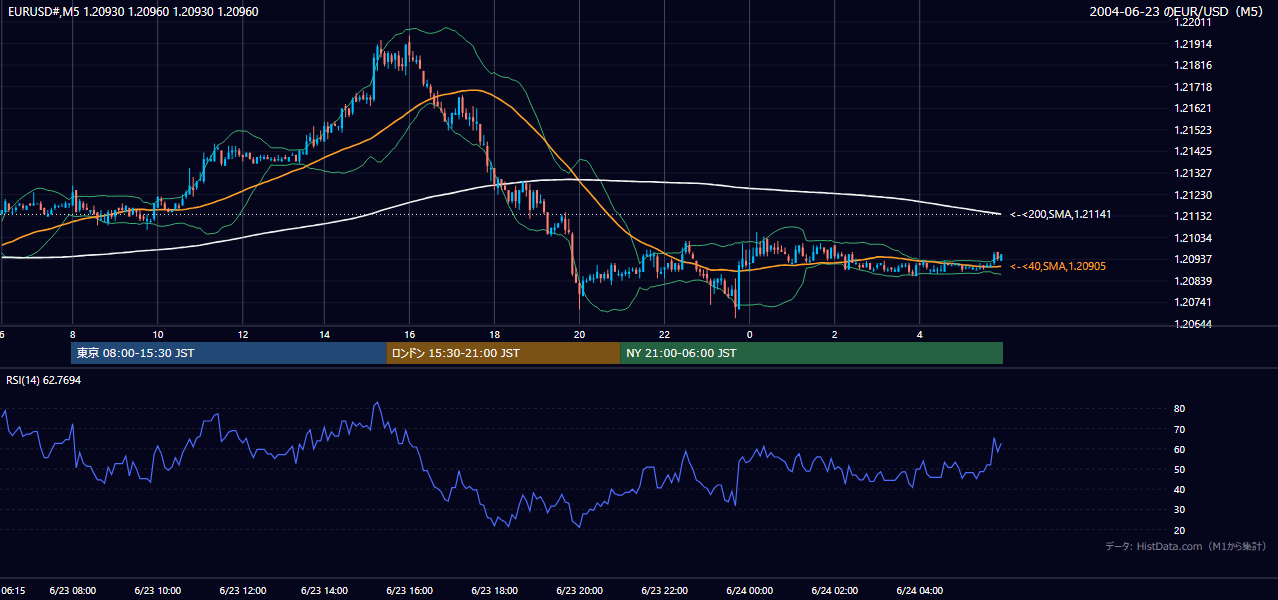
Task: Click the 6/24 04:00 time label
Action: (920, 591)
